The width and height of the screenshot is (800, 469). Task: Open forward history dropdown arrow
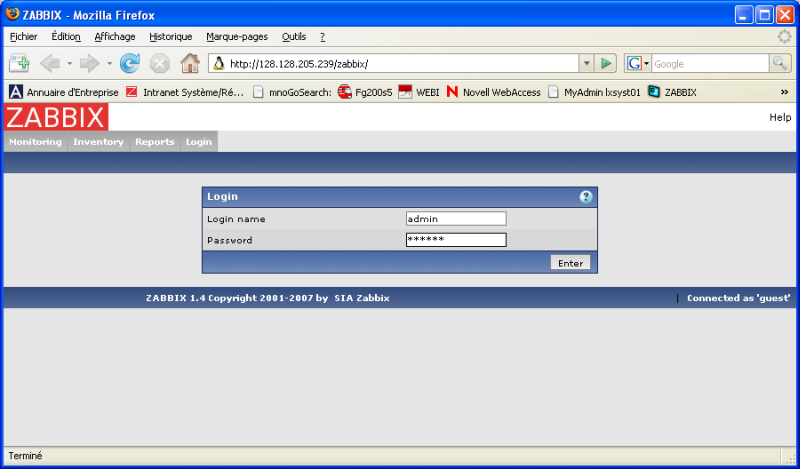tap(109, 64)
